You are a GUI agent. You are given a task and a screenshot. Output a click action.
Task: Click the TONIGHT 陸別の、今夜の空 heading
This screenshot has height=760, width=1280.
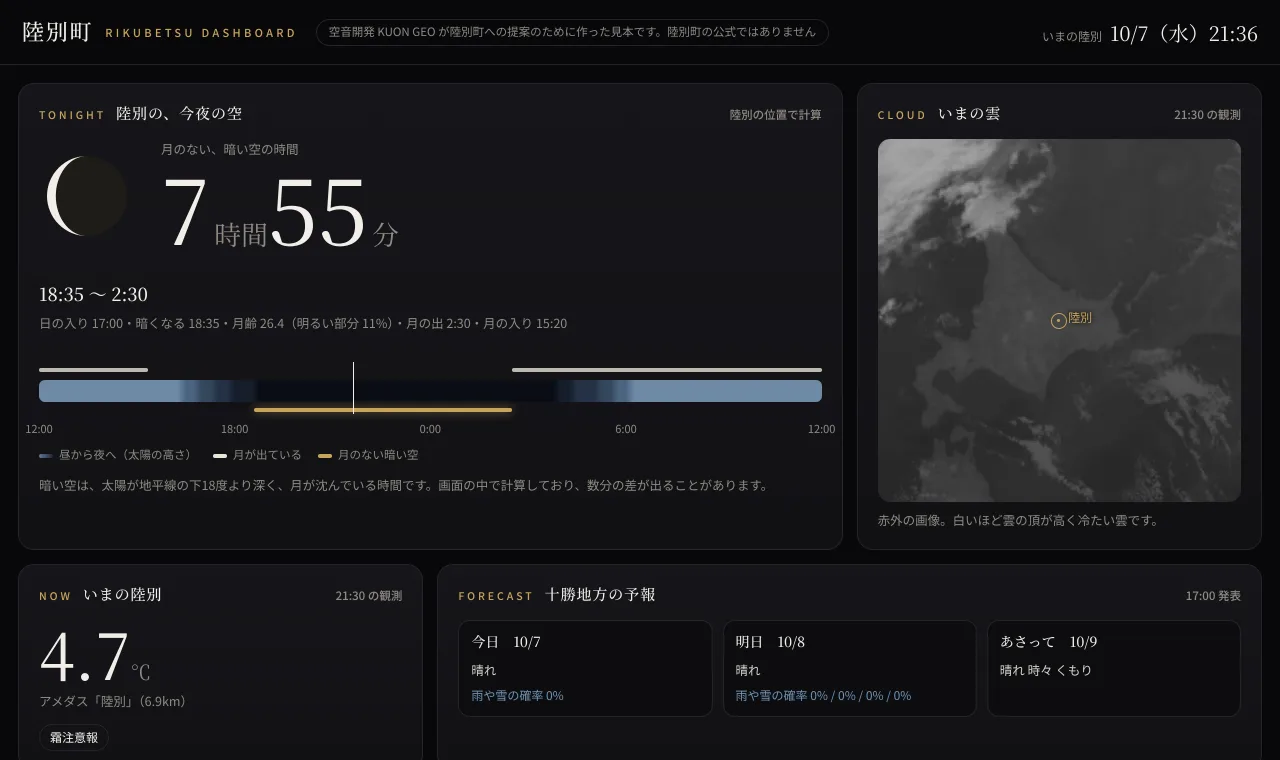[x=140, y=114]
